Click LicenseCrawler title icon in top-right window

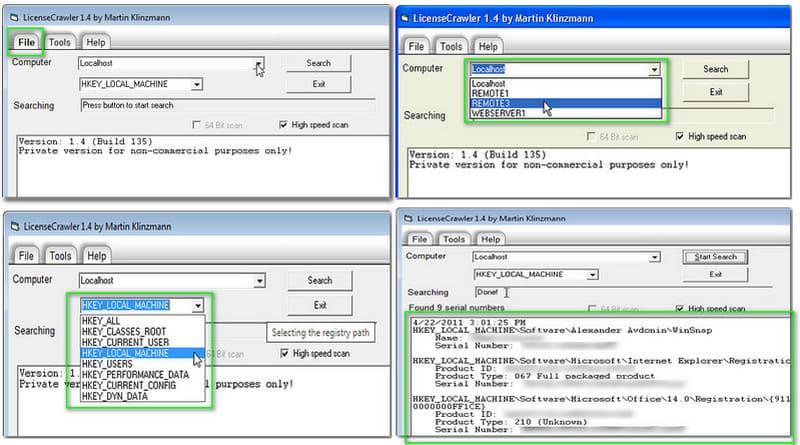coord(406,18)
